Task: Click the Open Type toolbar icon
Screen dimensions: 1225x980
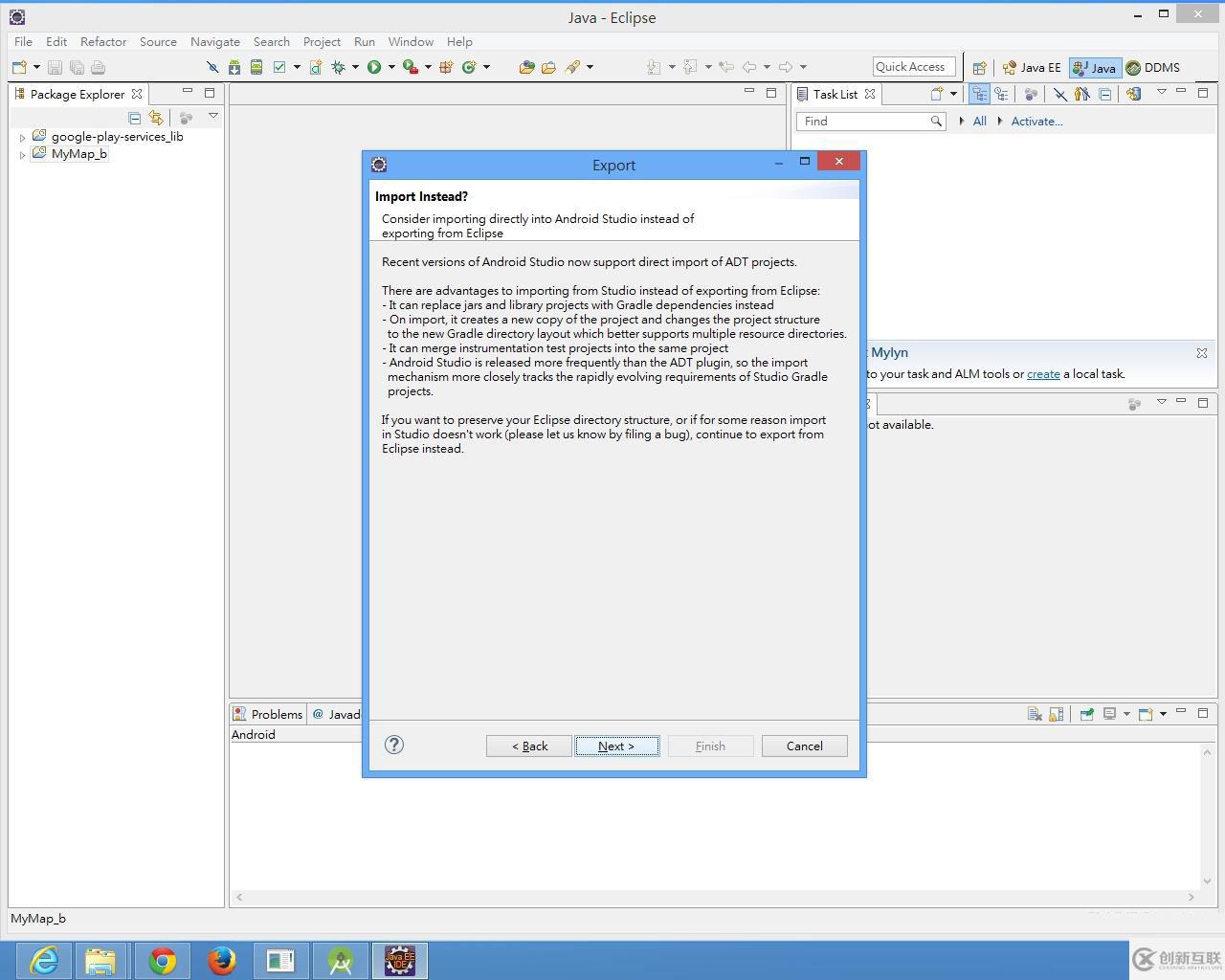Action: point(526,67)
